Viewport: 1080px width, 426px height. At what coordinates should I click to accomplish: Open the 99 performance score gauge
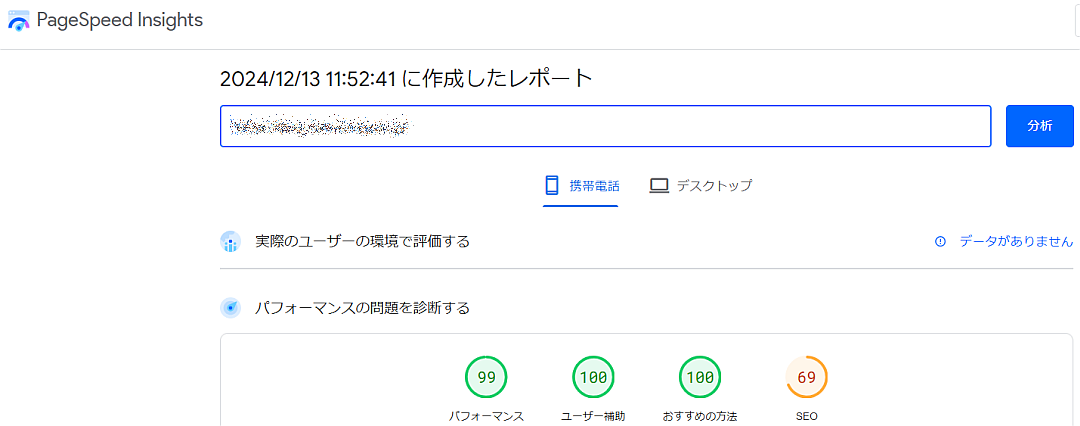click(x=486, y=377)
